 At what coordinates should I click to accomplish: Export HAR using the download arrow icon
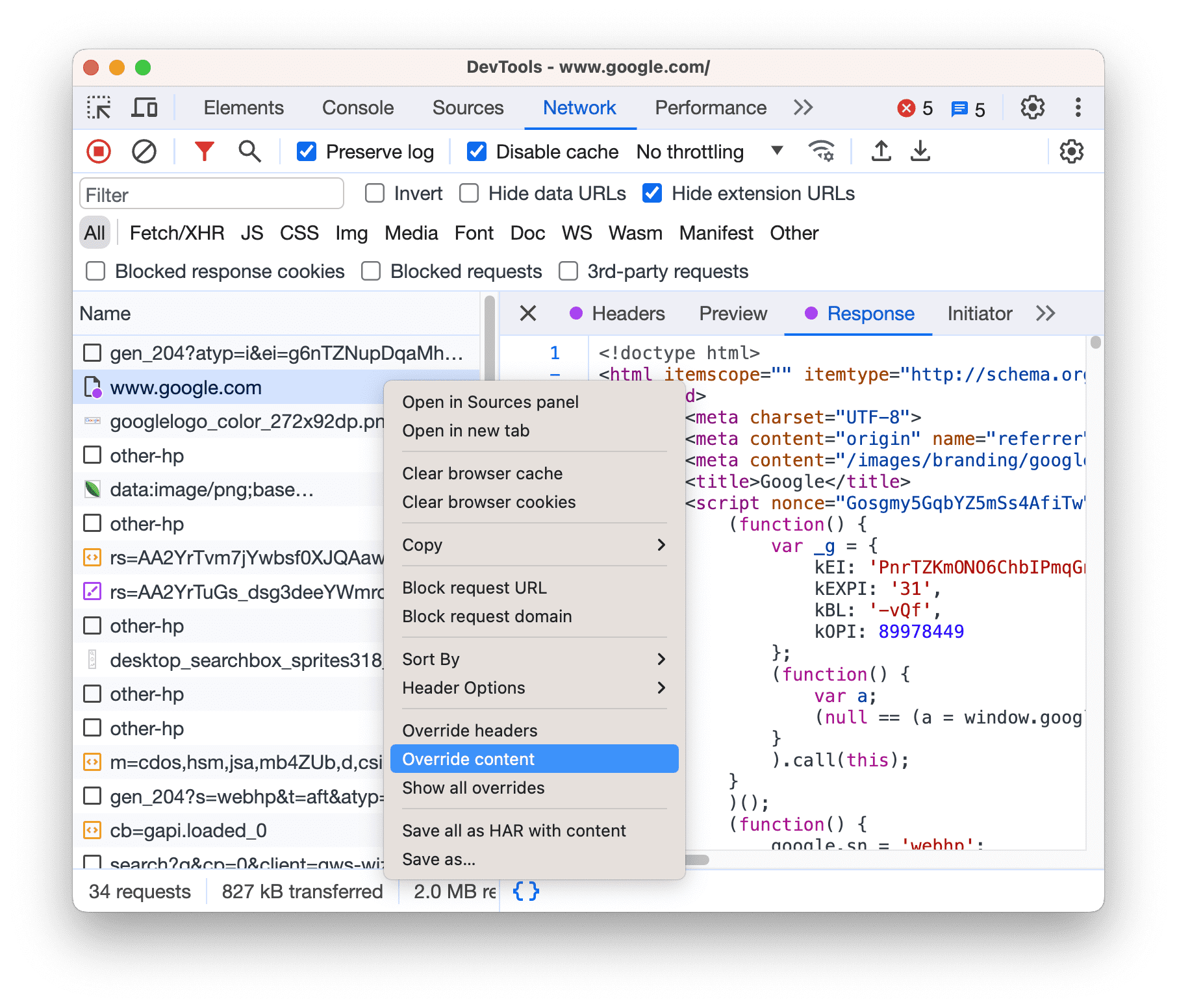920,151
